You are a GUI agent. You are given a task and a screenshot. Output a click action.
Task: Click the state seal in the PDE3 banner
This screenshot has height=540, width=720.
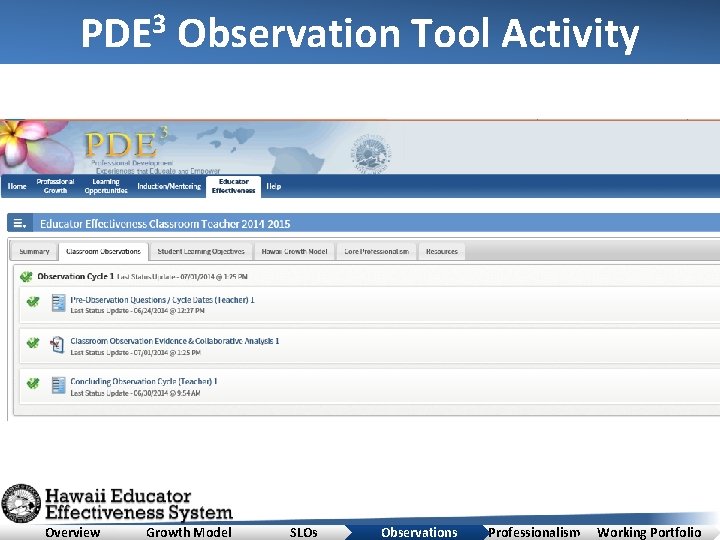pos(371,154)
